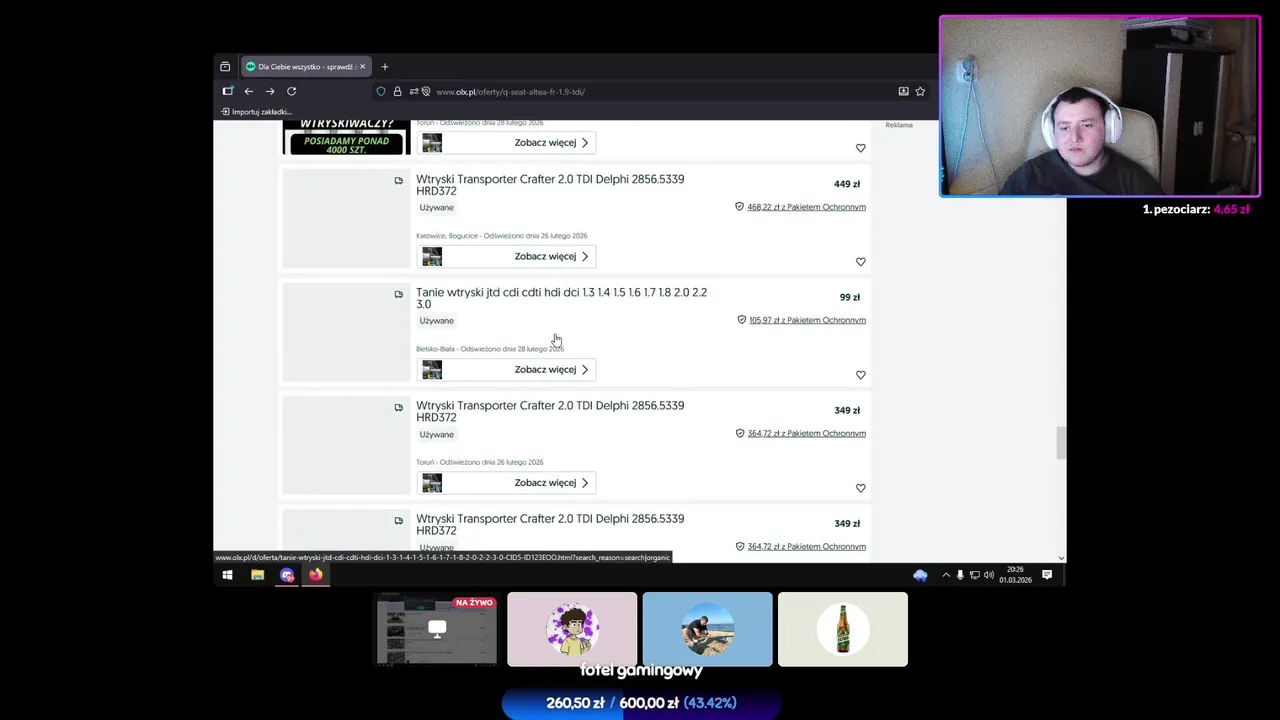
Task: Expand the hidden system tray icons chevron
Action: point(946,575)
